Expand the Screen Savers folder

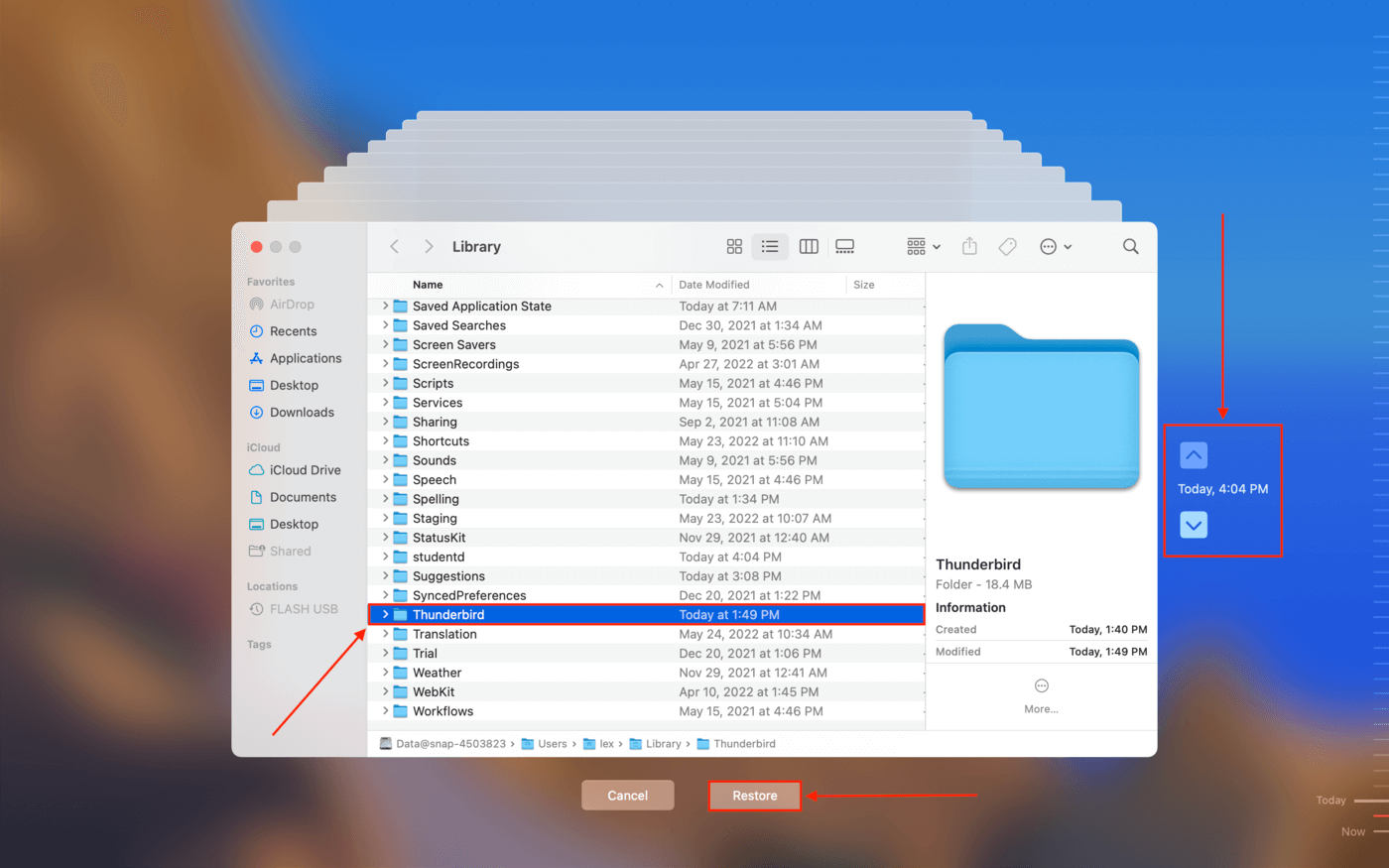(x=385, y=345)
